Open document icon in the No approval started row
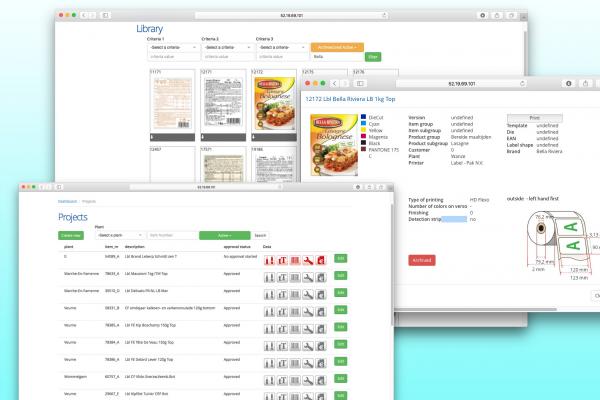The image size is (600, 400). [321, 260]
